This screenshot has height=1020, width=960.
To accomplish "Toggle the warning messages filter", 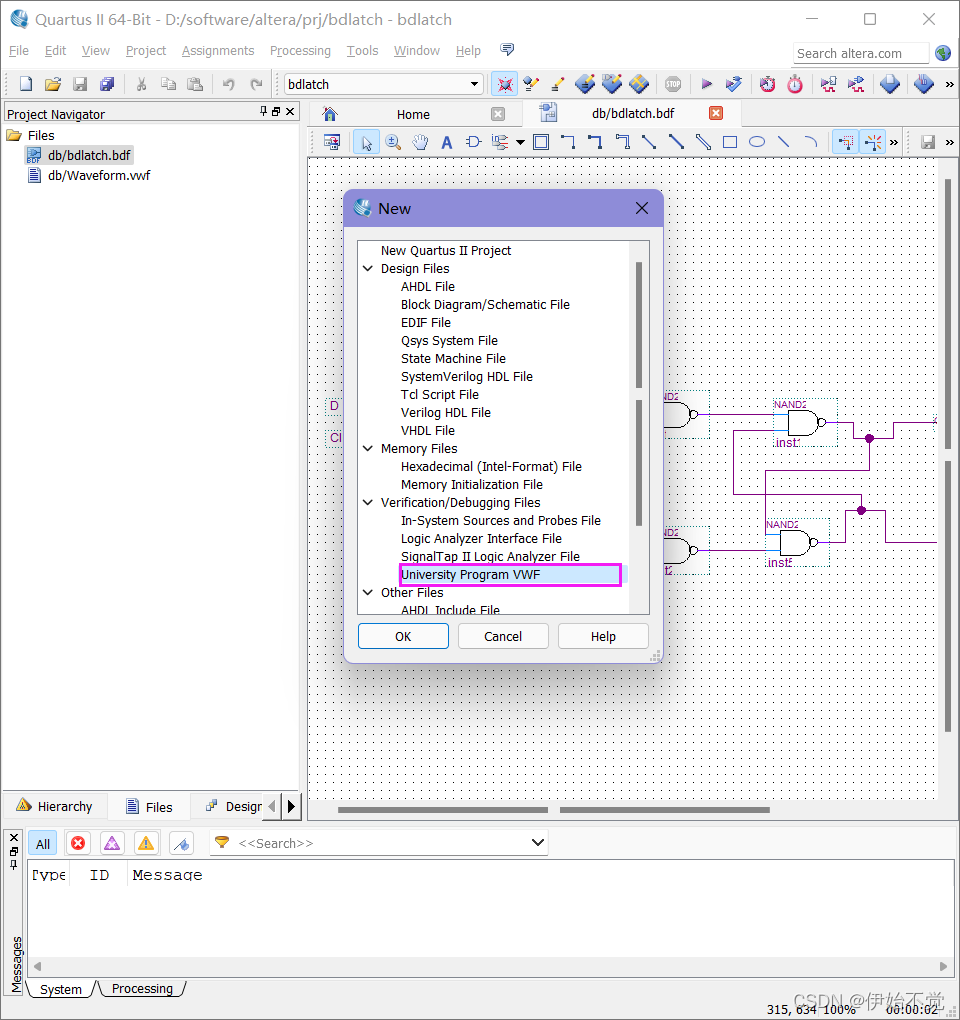I will [x=146, y=844].
